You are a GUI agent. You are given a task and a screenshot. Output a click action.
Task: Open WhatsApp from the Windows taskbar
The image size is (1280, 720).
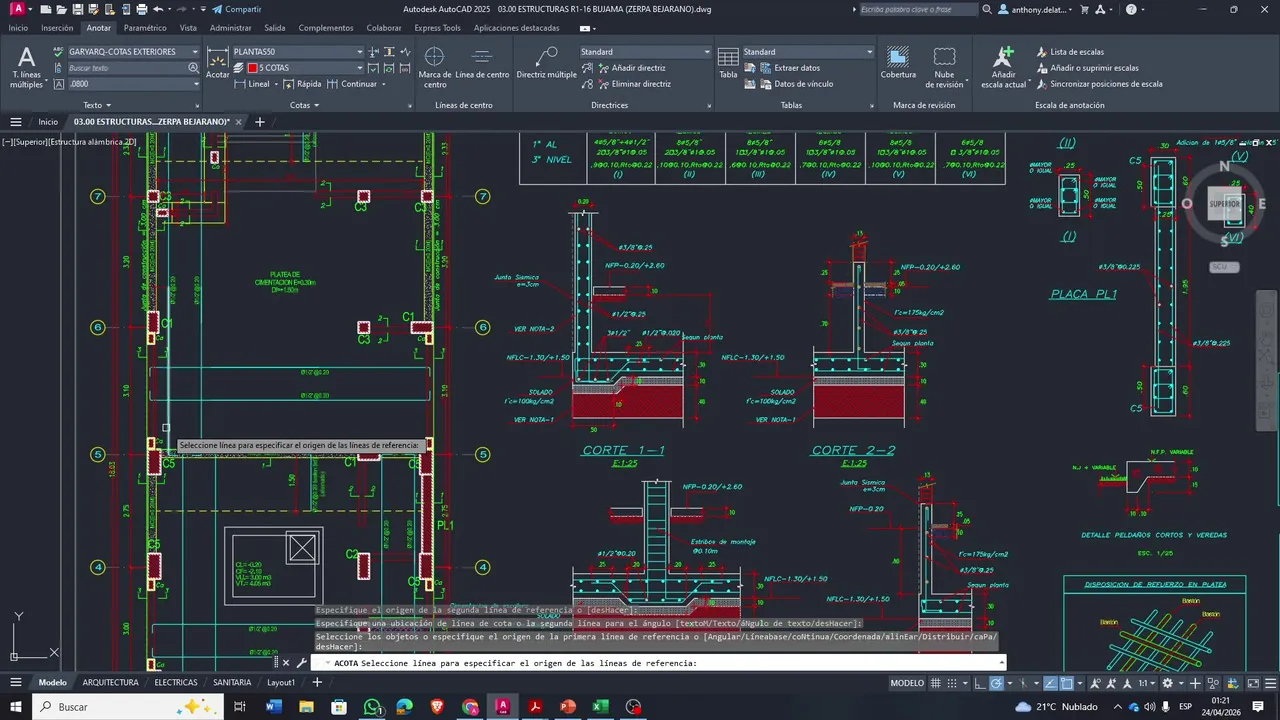coord(372,706)
